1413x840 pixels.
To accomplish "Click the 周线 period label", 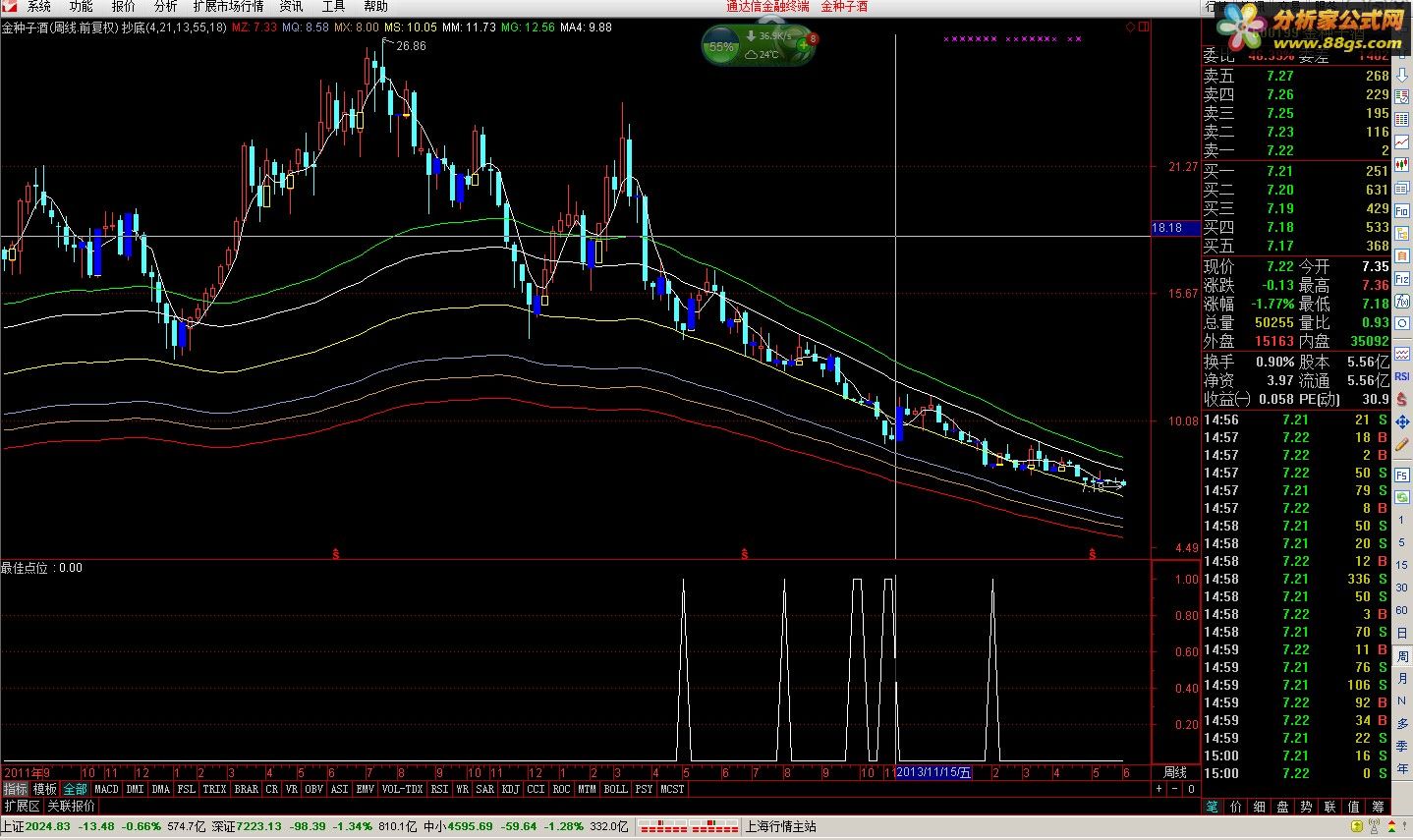I will [x=1175, y=772].
